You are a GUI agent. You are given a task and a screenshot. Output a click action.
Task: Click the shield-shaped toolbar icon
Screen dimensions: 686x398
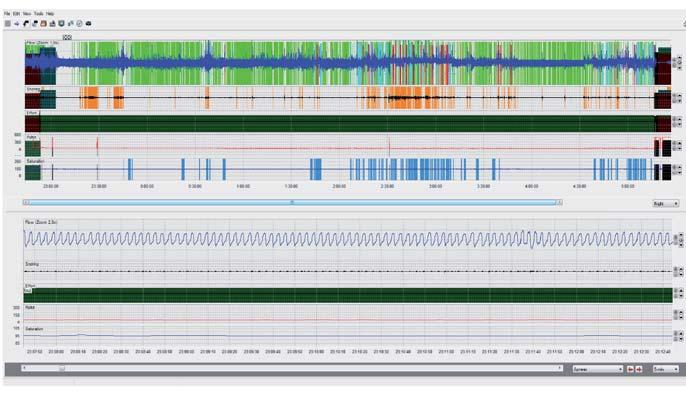[61, 24]
